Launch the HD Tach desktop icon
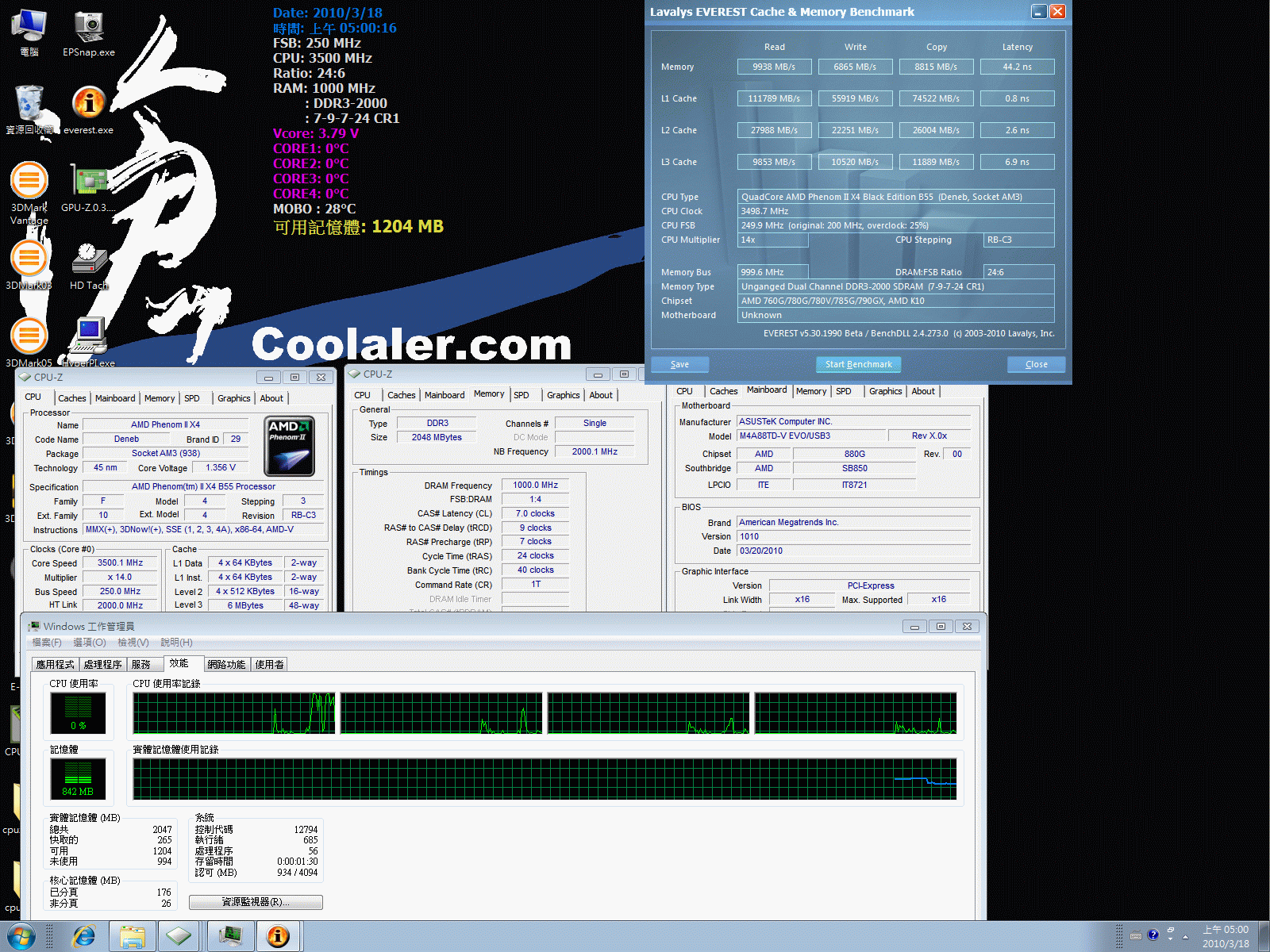This screenshot has height=952, width=1270. [x=89, y=265]
